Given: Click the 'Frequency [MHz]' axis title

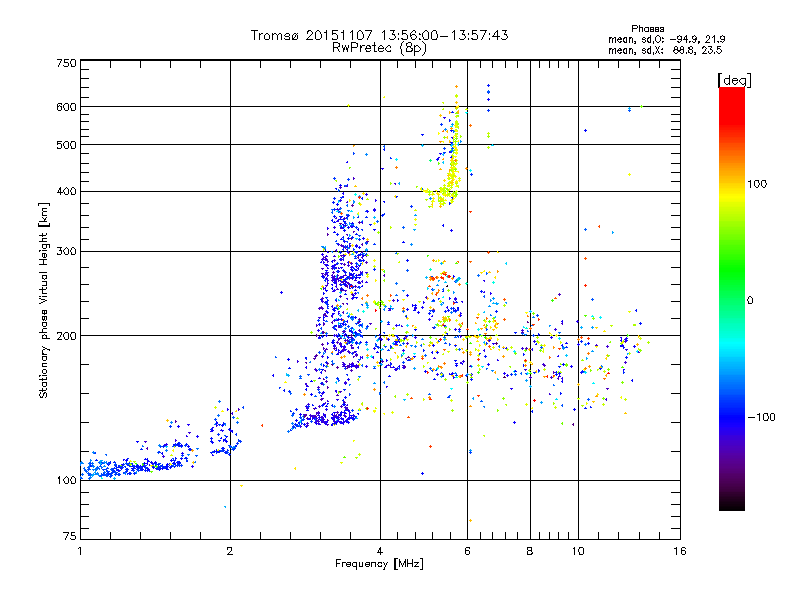Looking at the screenshot, I should point(379,564).
